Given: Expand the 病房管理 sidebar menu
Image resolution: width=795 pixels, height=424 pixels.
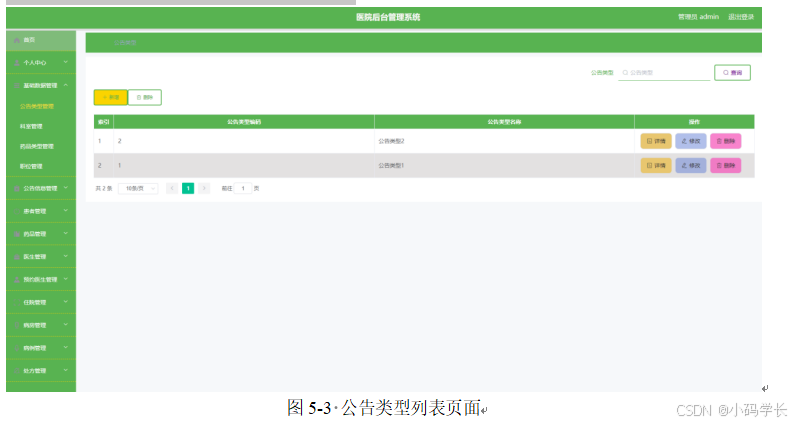Looking at the screenshot, I should [41, 325].
